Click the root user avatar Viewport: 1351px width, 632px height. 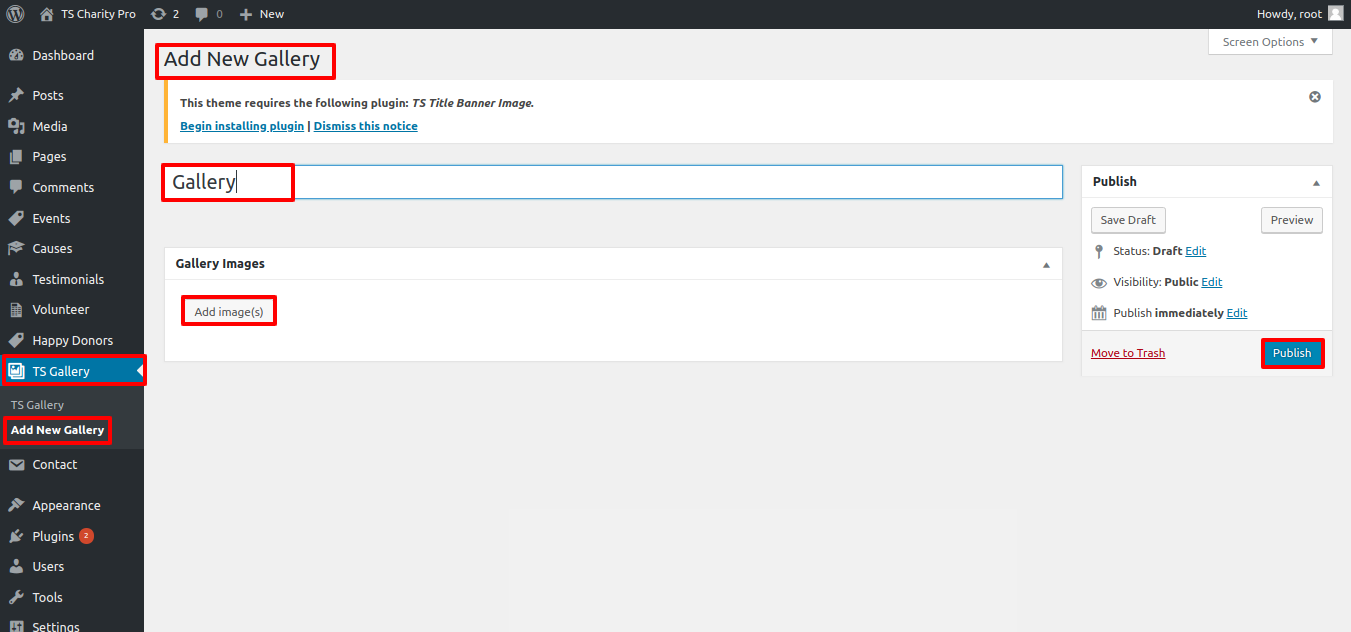click(1335, 14)
